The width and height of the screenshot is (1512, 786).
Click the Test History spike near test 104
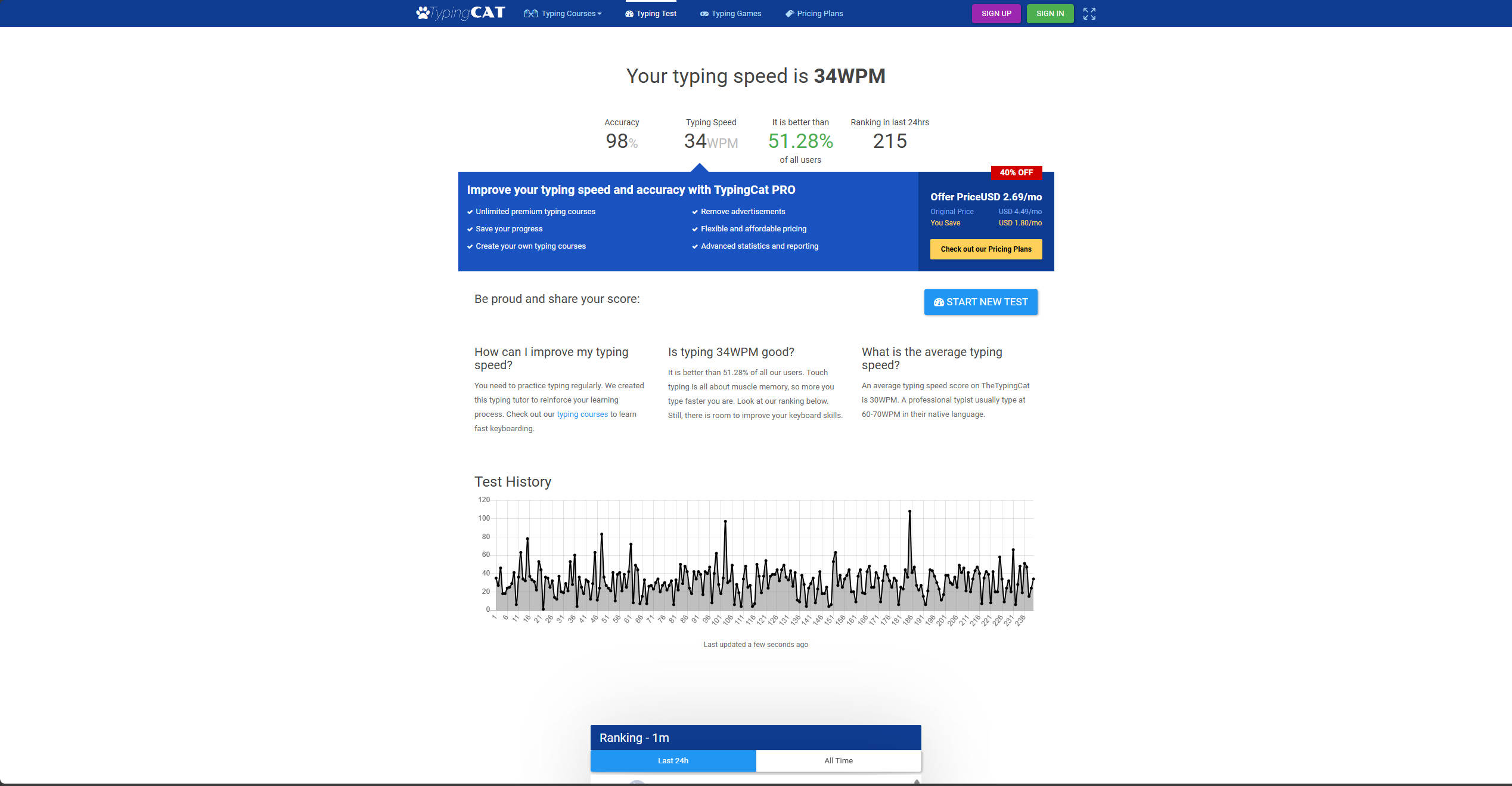725,522
